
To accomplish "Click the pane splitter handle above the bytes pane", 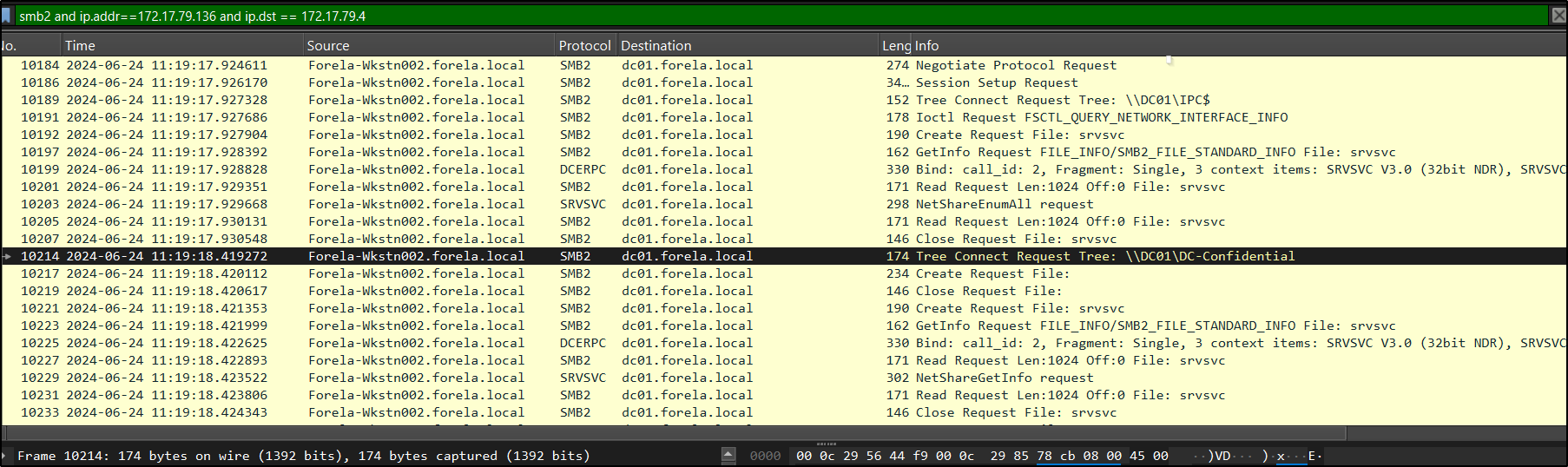I will point(826,444).
